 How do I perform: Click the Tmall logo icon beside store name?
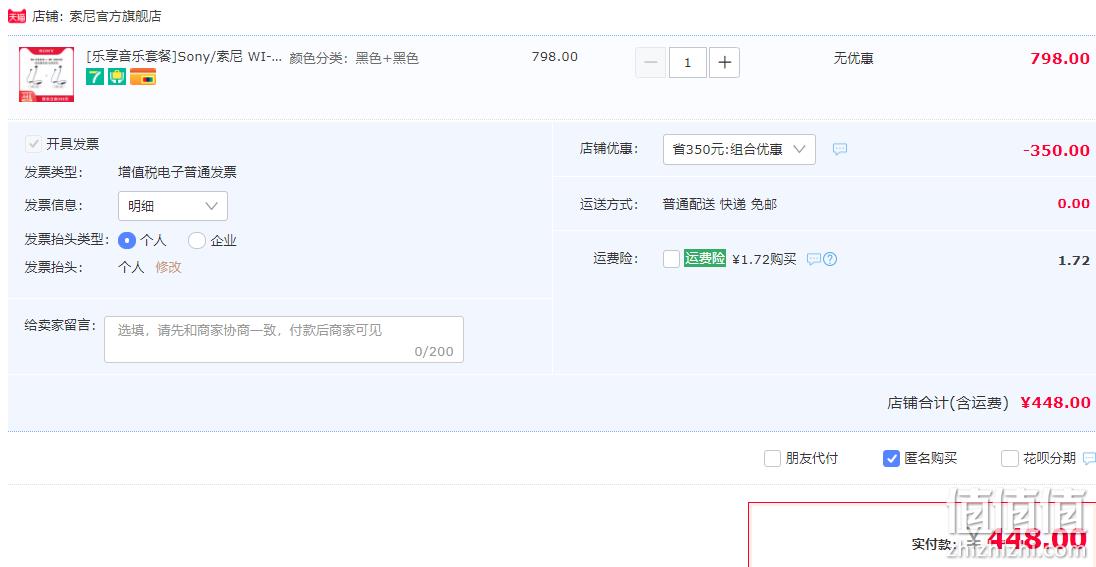click(17, 16)
